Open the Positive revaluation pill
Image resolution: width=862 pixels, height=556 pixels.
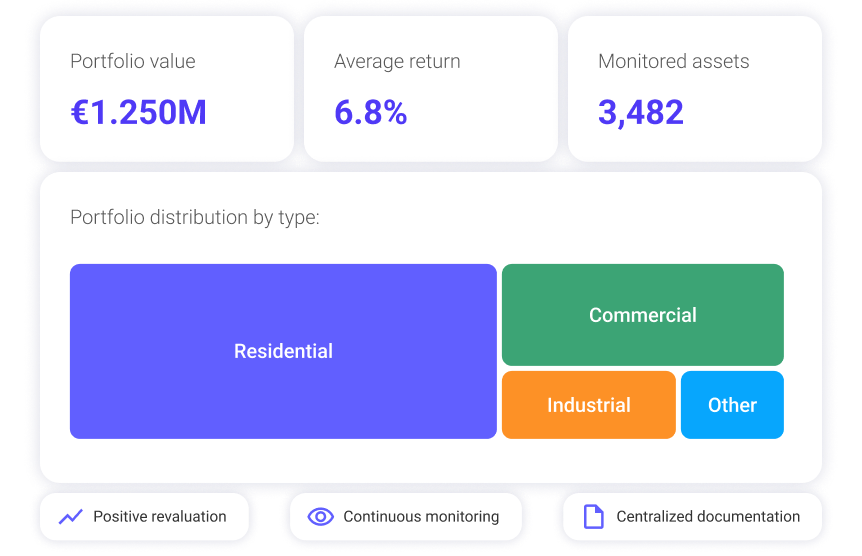[x=145, y=516]
